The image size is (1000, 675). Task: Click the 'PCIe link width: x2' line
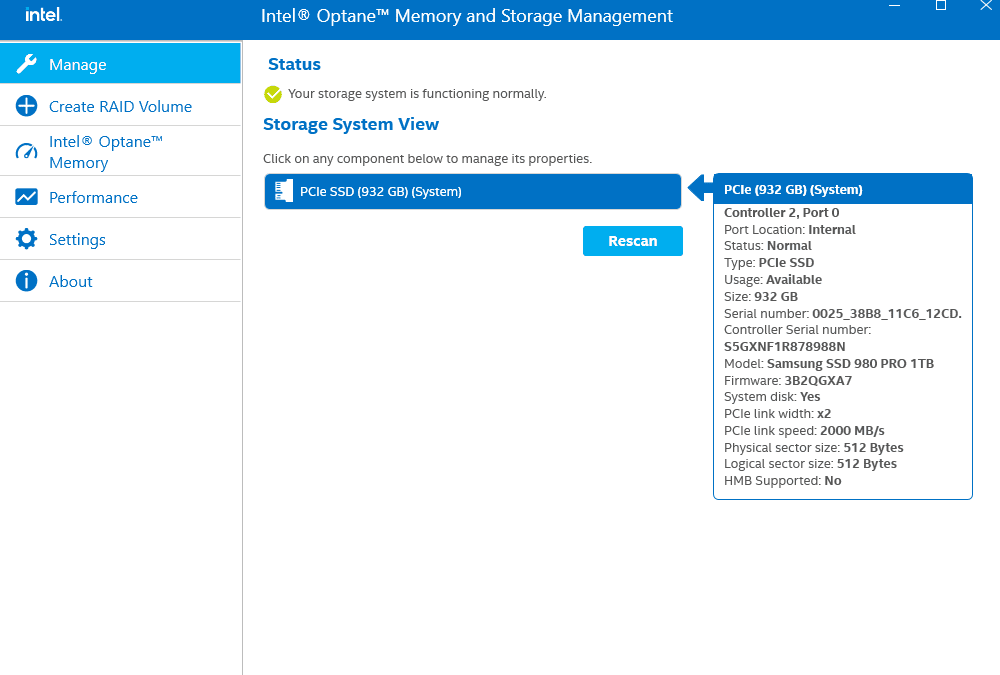coord(777,414)
